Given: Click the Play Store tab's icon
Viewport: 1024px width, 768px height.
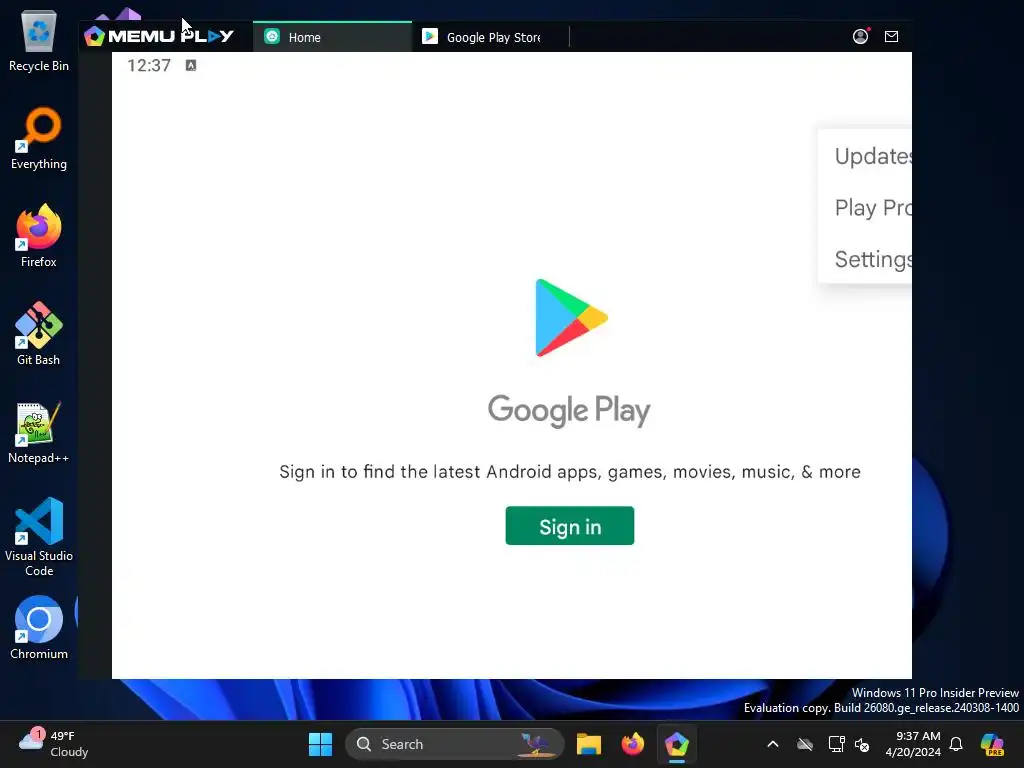Looking at the screenshot, I should tap(430, 37).
